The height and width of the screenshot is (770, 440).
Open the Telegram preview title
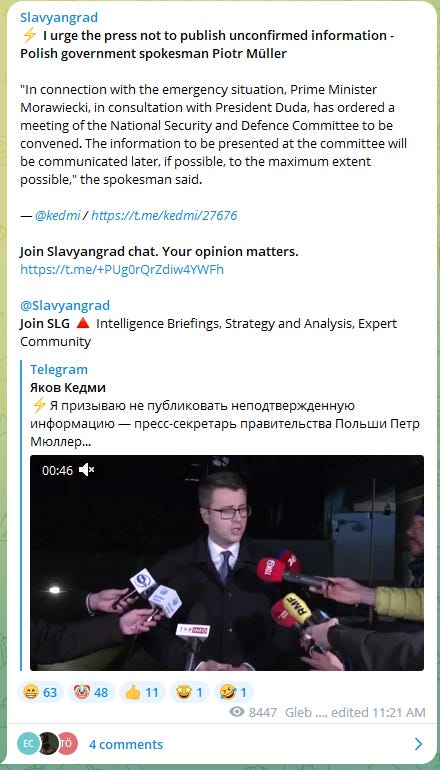pos(59,369)
